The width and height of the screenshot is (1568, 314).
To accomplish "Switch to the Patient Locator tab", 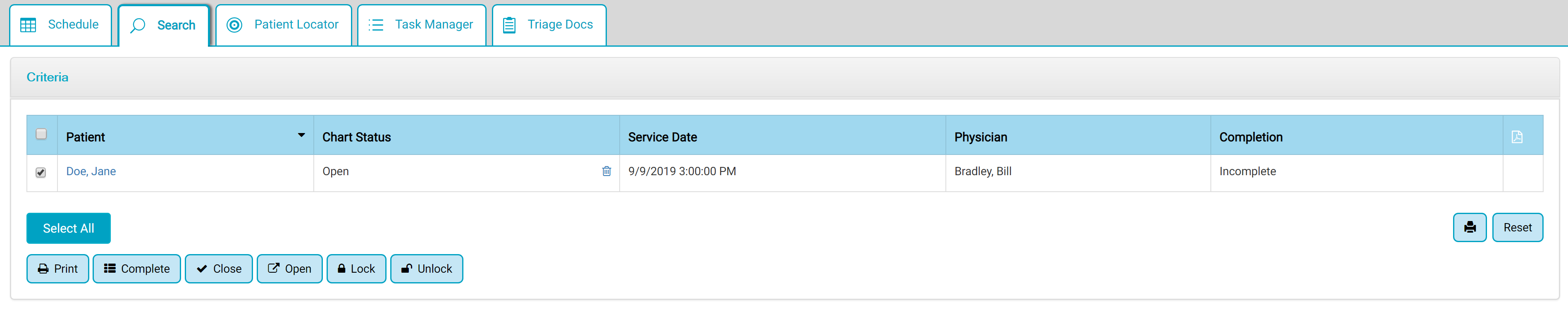I will tap(283, 25).
